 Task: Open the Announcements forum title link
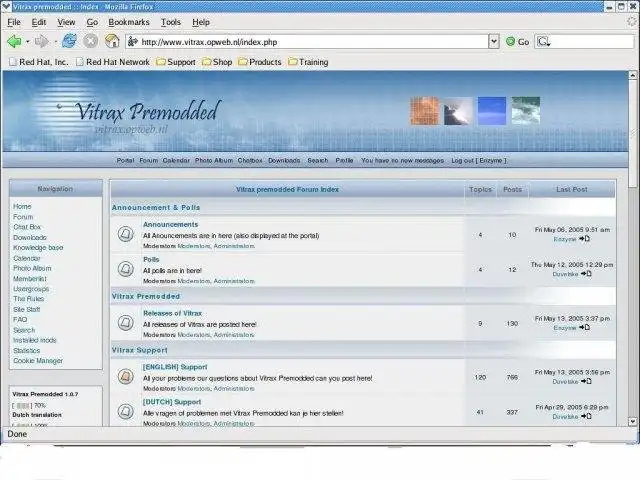[170, 224]
